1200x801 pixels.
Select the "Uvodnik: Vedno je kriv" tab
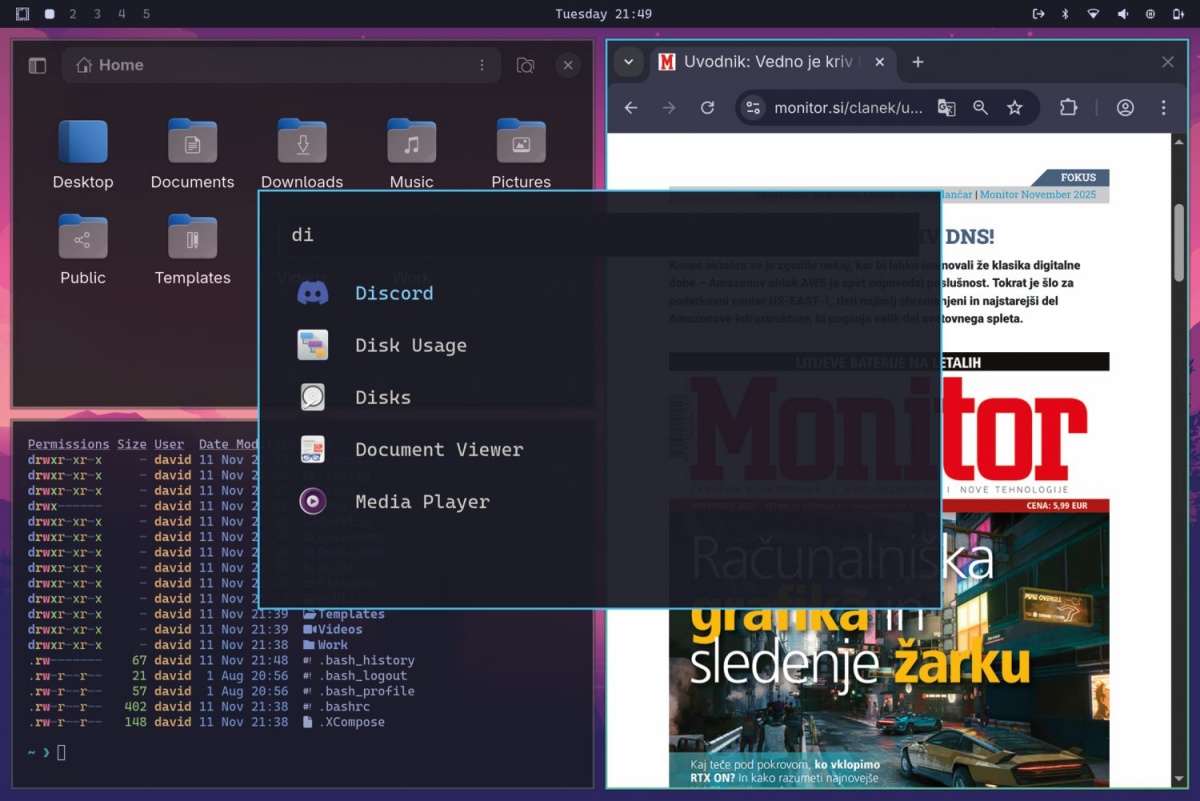click(x=770, y=62)
